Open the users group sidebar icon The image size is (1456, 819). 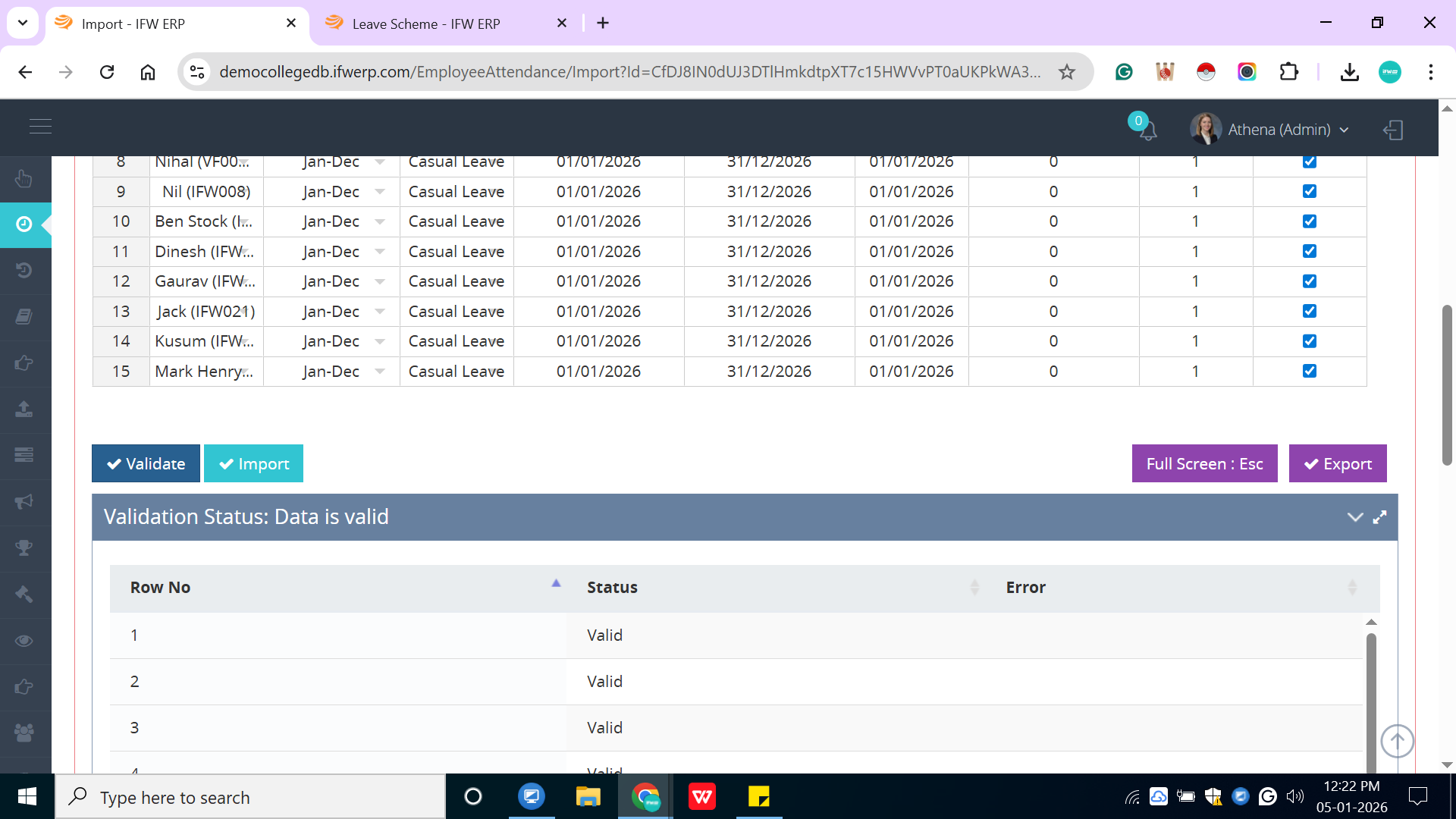tap(24, 733)
